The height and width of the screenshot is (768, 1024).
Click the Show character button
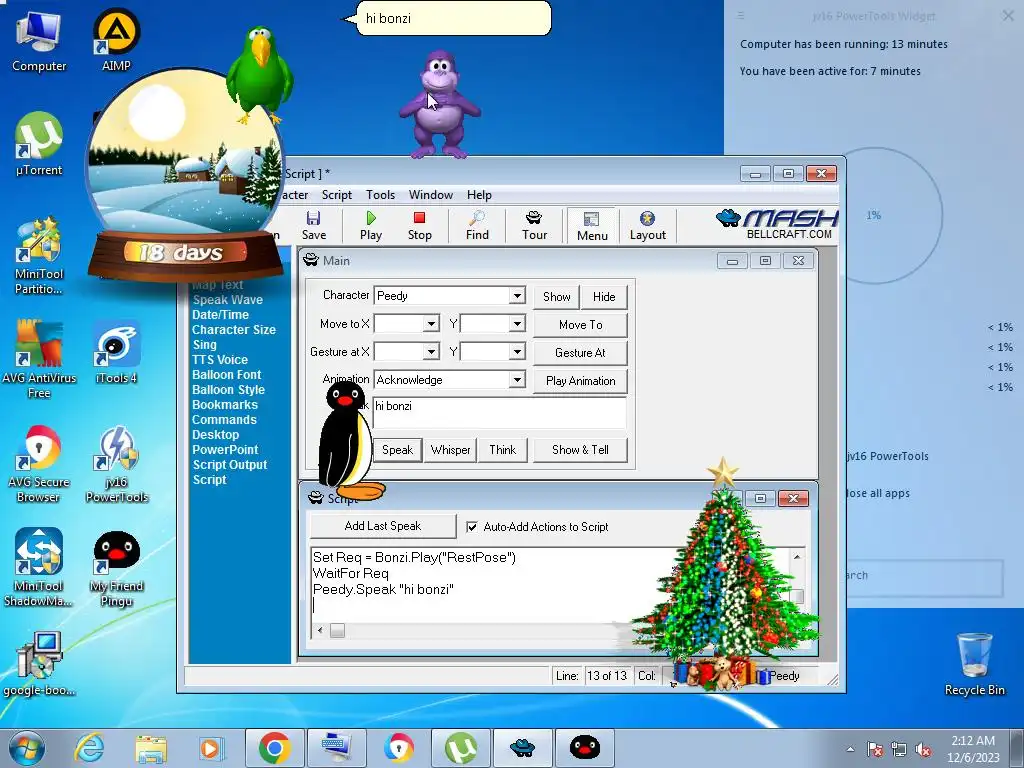556,296
